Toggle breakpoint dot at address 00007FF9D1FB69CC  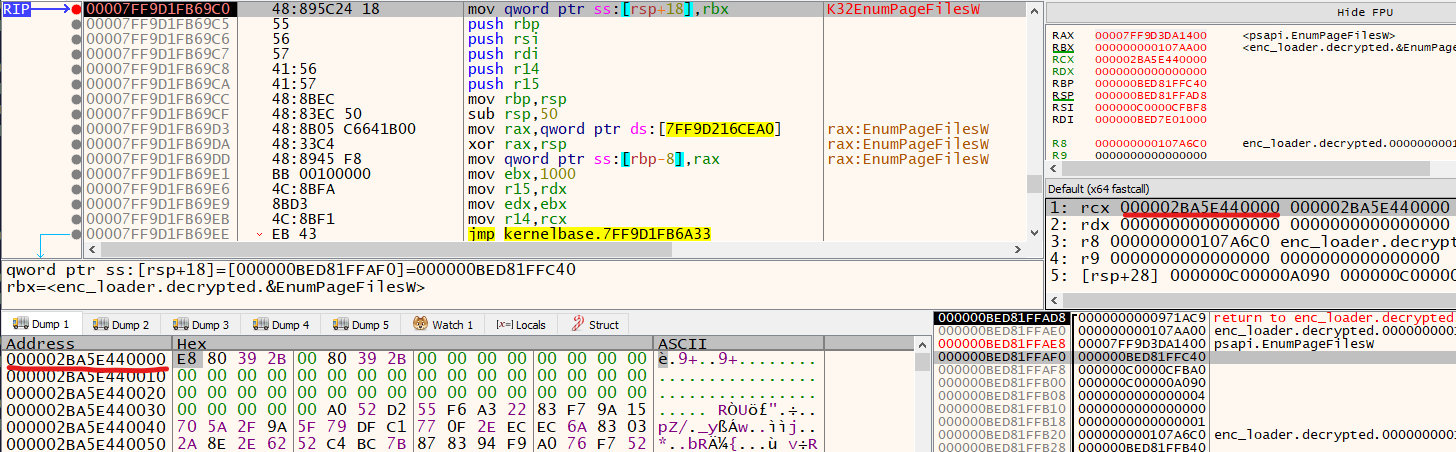point(76,99)
